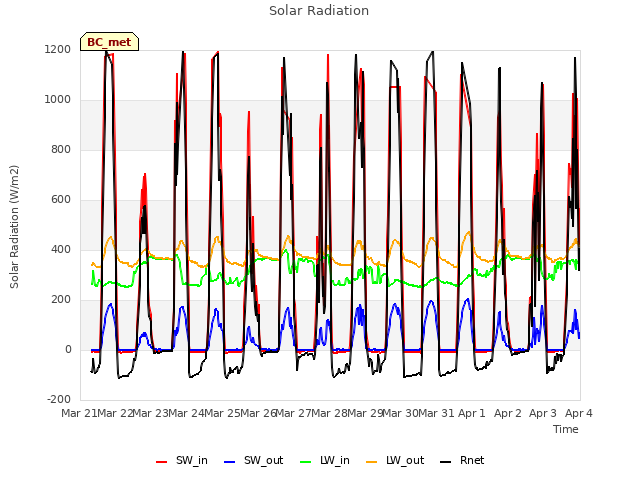Toggle the SW_out legend entry
640x480 pixels.
pos(253,460)
